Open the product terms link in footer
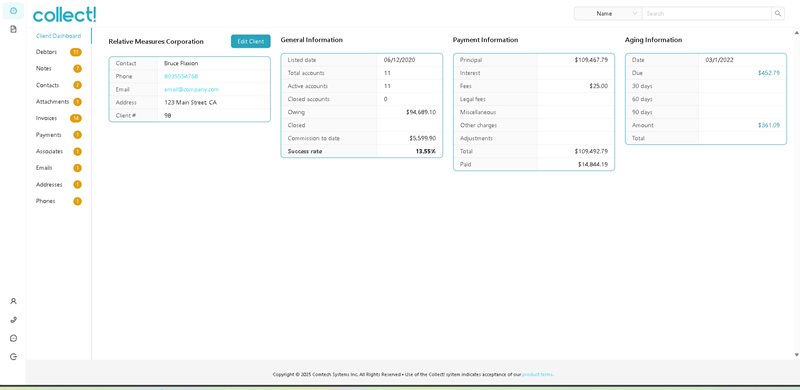Viewport: 800px width, 390px height. click(x=537, y=375)
